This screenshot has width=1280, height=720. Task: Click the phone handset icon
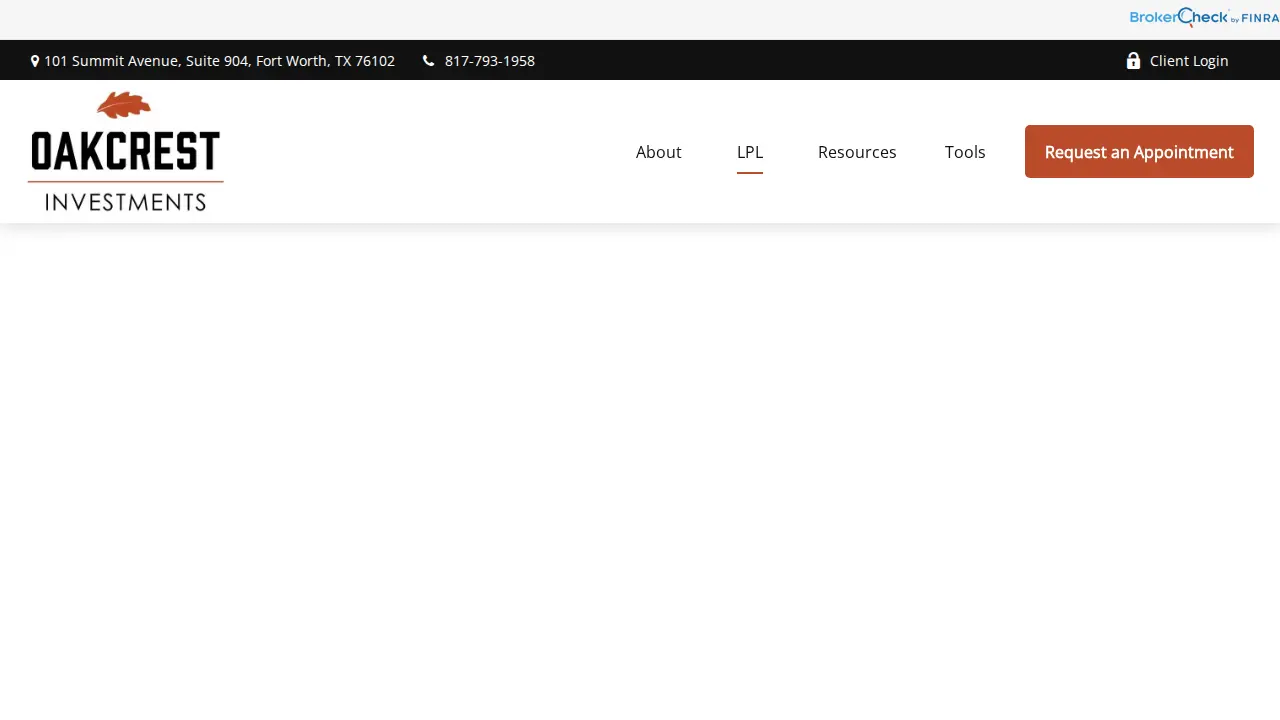tap(429, 61)
